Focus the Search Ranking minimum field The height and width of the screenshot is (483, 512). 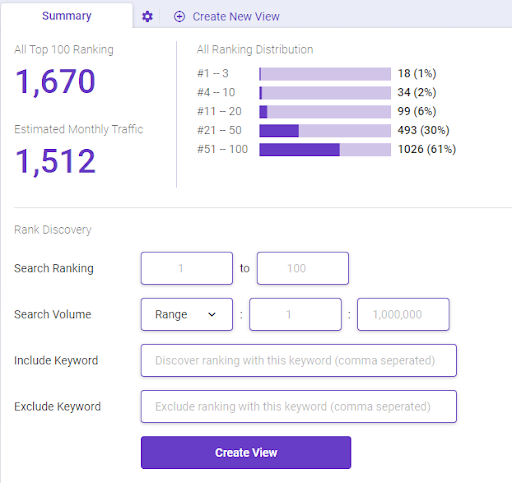click(x=187, y=268)
